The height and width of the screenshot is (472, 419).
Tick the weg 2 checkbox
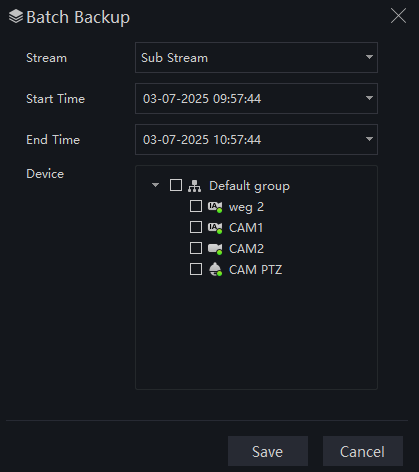196,206
